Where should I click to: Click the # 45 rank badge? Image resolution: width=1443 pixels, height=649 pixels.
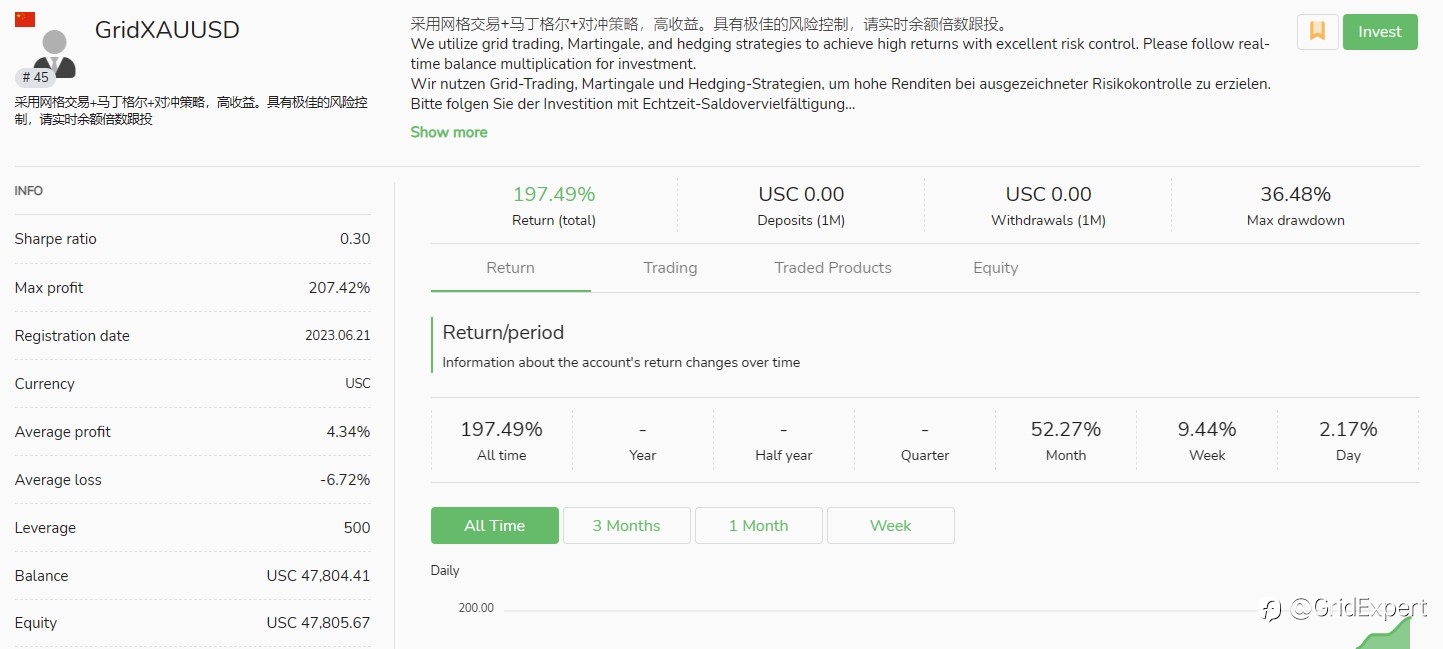tap(35, 77)
